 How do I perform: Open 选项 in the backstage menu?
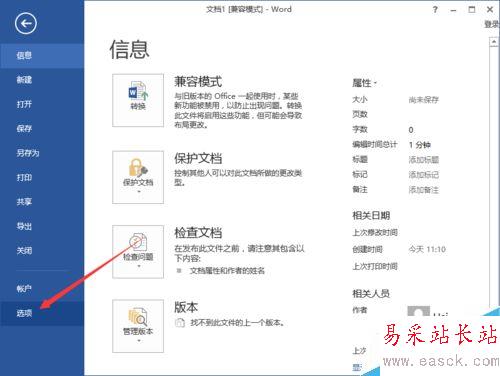pyautogui.click(x=42, y=313)
